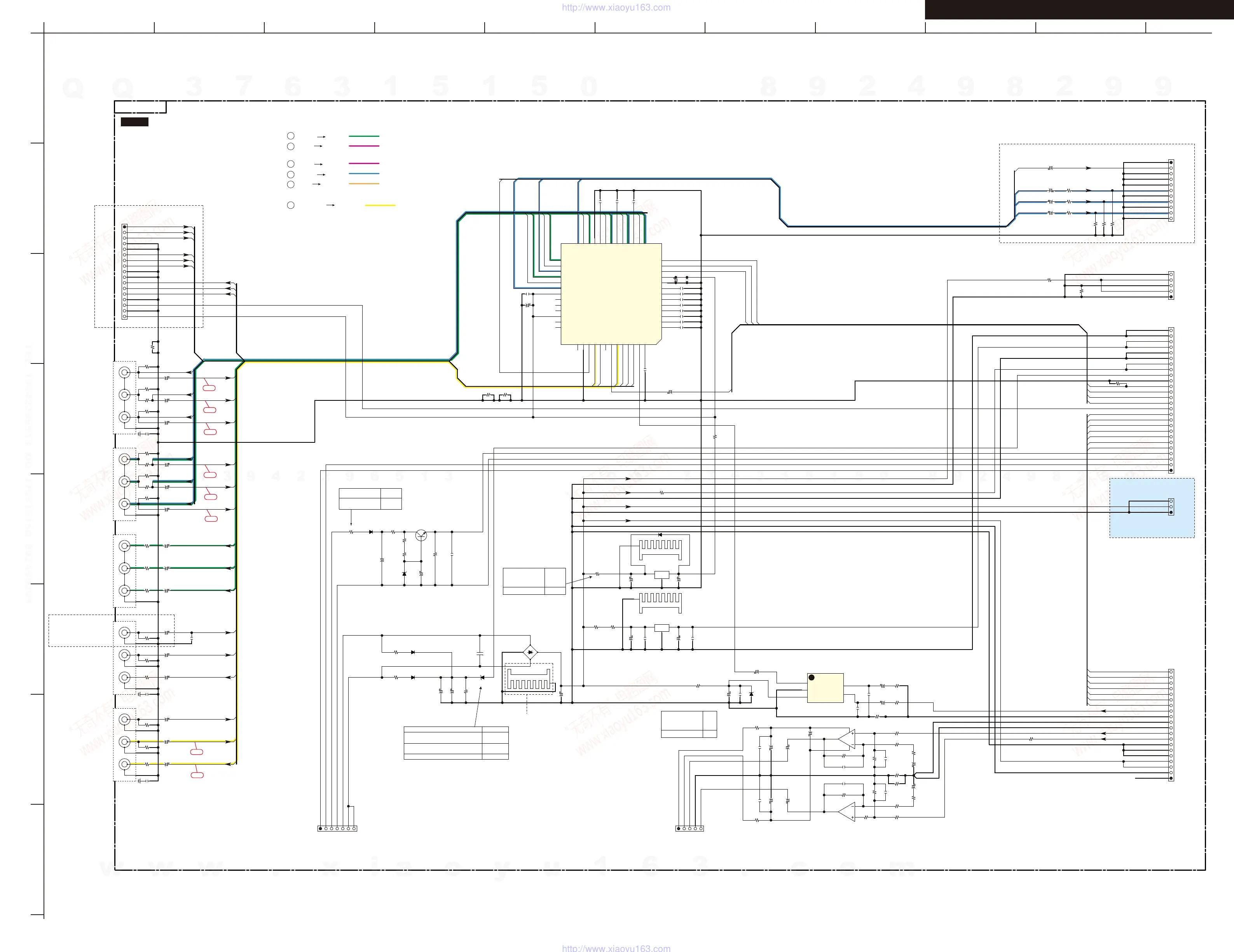Image resolution: width=1234 pixels, height=952 pixels.
Task: Select the orange legend signal line
Action: pyautogui.click(x=364, y=183)
